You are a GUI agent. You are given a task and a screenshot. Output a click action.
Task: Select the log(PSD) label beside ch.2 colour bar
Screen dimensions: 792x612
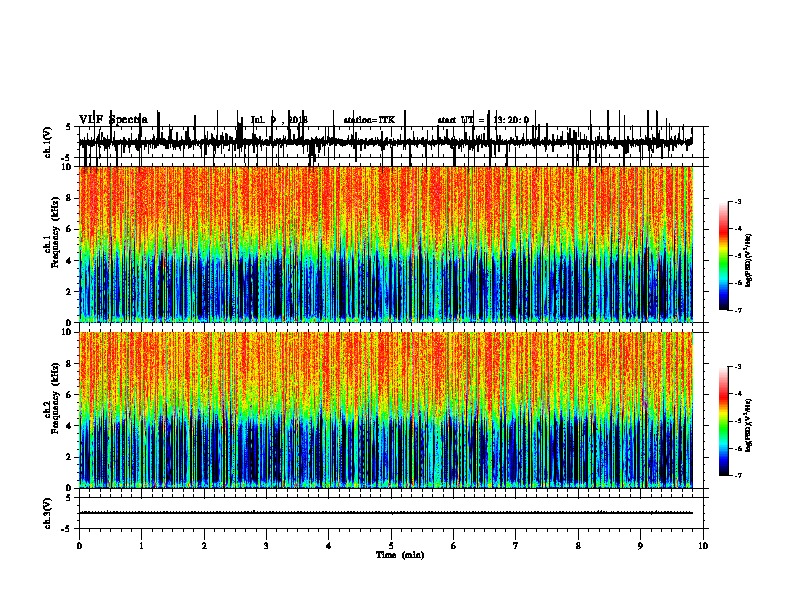click(x=748, y=425)
